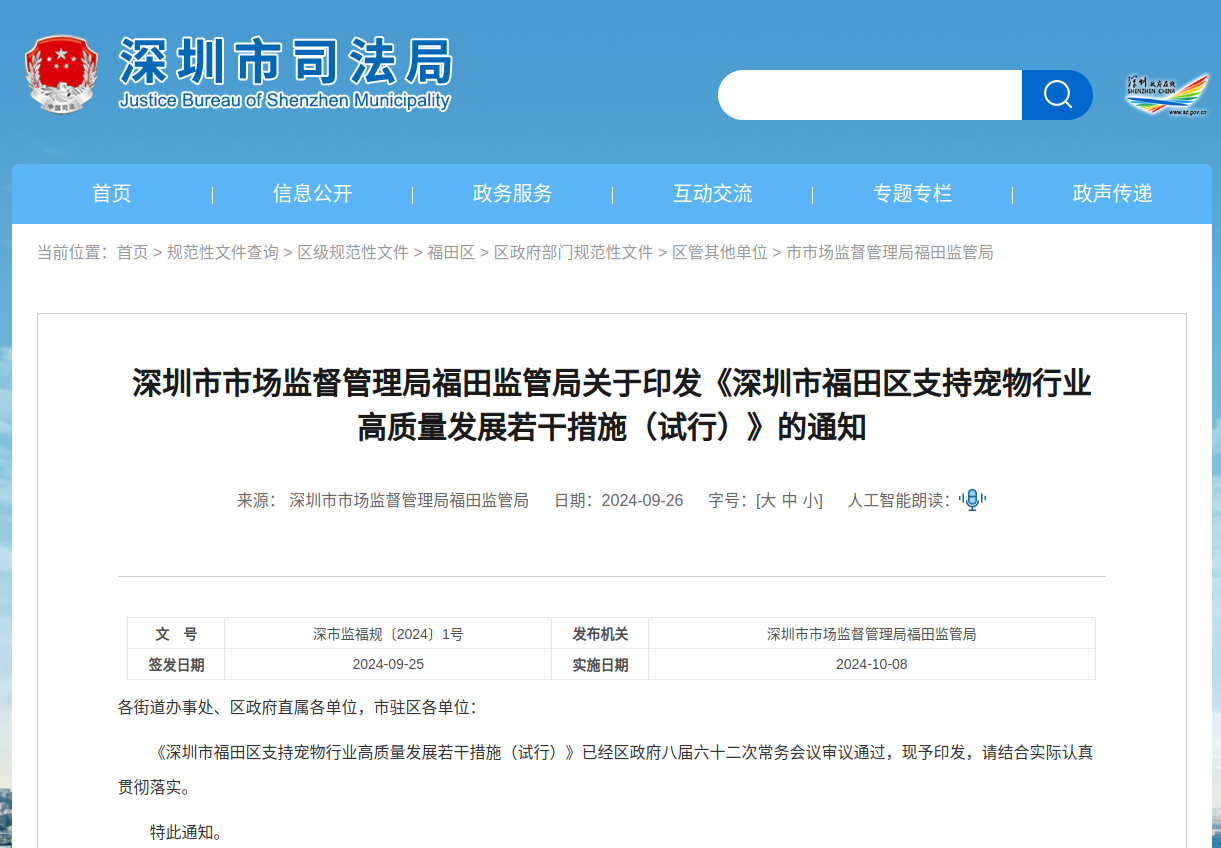Screen dimensions: 1221x848
Task: Click the search input field
Action: coord(869,95)
